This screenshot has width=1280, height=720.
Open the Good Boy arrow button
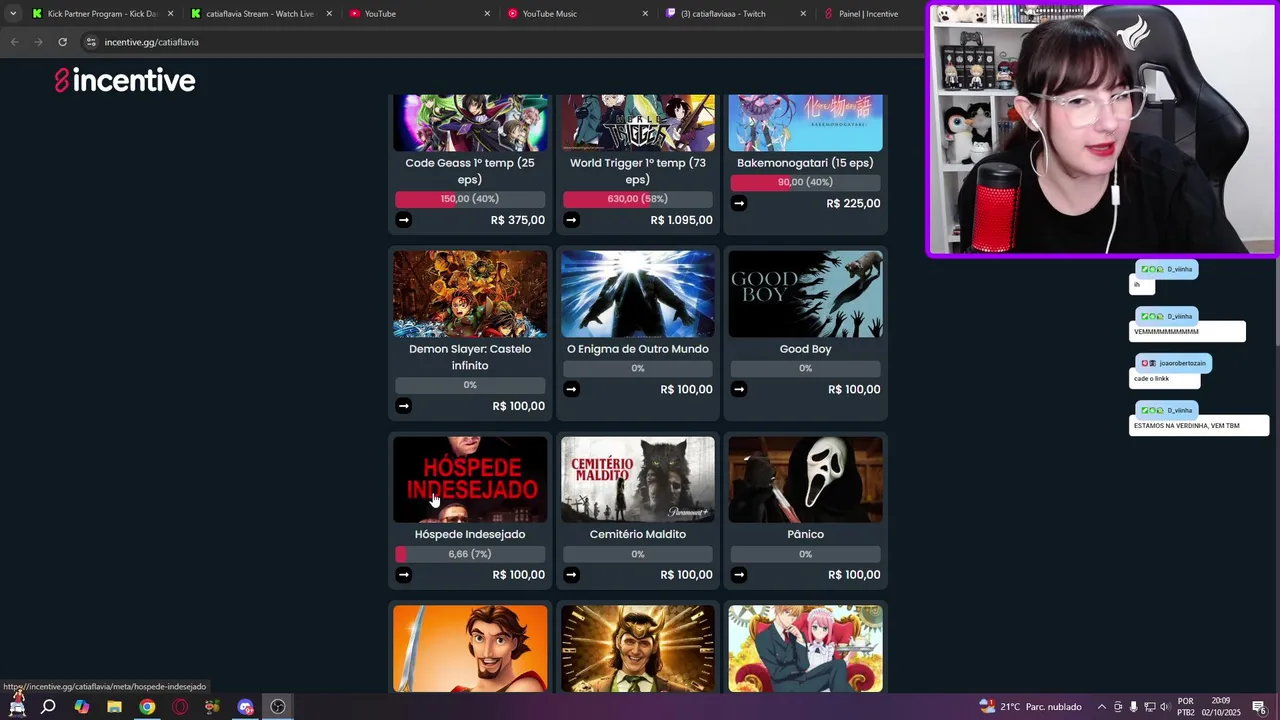tap(739, 389)
